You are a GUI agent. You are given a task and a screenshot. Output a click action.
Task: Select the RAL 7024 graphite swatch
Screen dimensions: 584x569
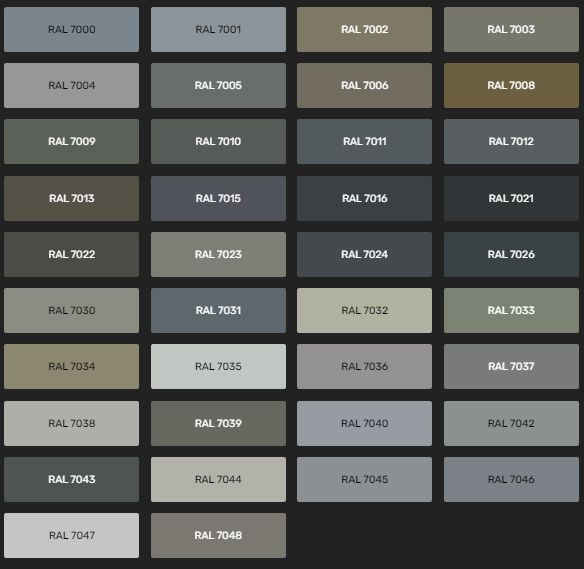click(x=365, y=254)
